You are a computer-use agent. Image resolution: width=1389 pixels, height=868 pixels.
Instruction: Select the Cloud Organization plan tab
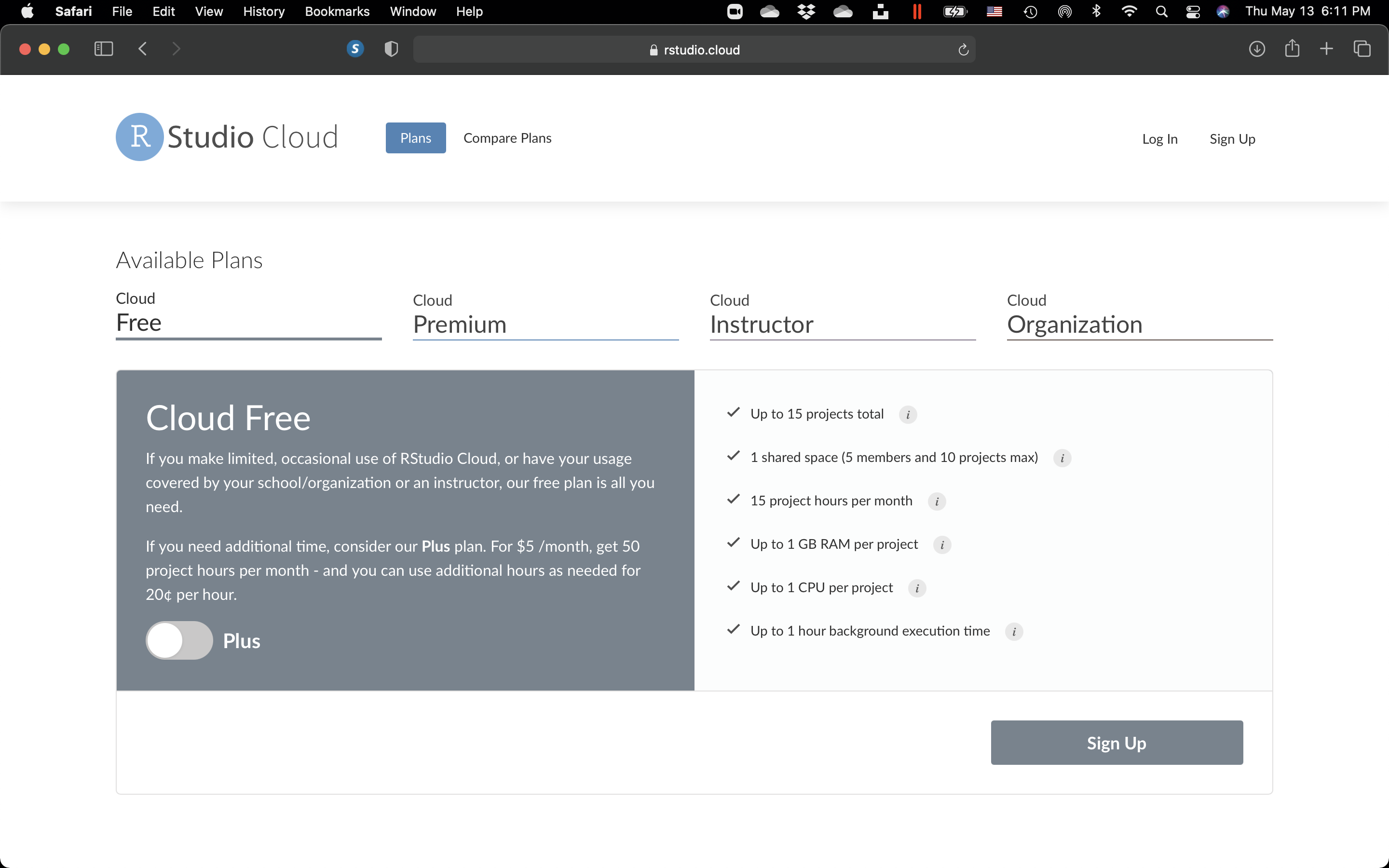tap(1140, 316)
